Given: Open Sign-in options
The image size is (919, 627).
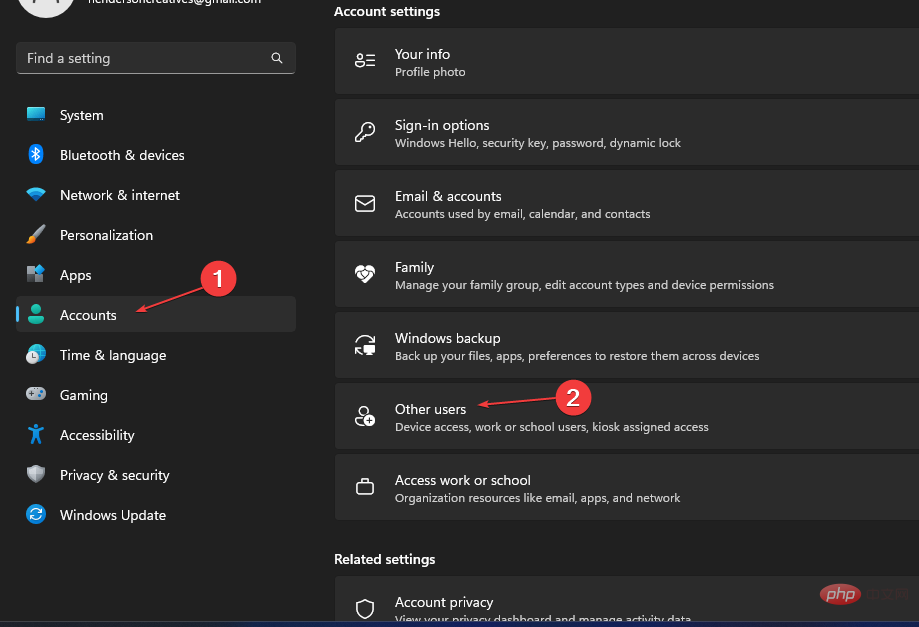Looking at the screenshot, I should click(x=627, y=132).
